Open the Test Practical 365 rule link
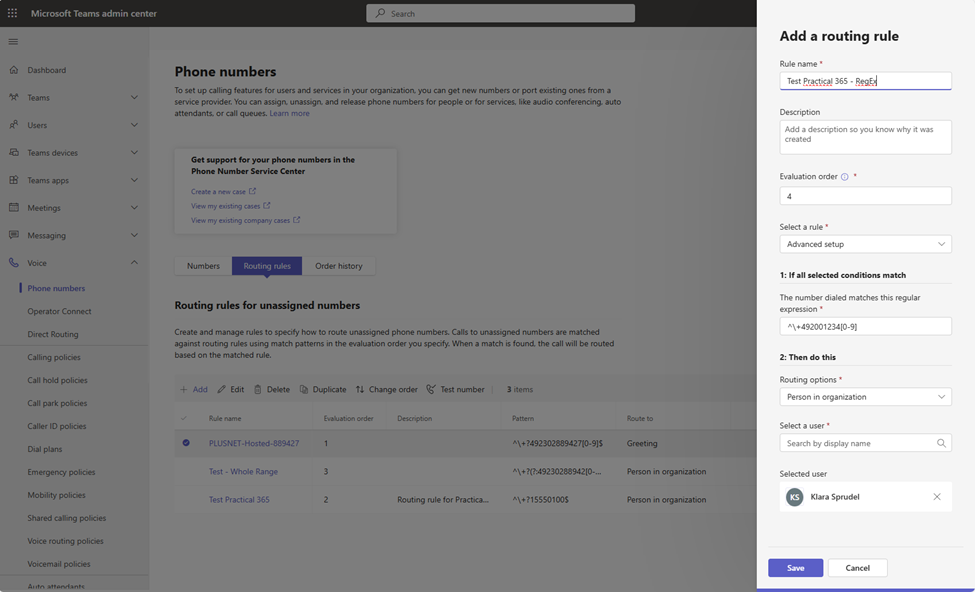Viewport: 975px width, 592px height. [x=239, y=499]
